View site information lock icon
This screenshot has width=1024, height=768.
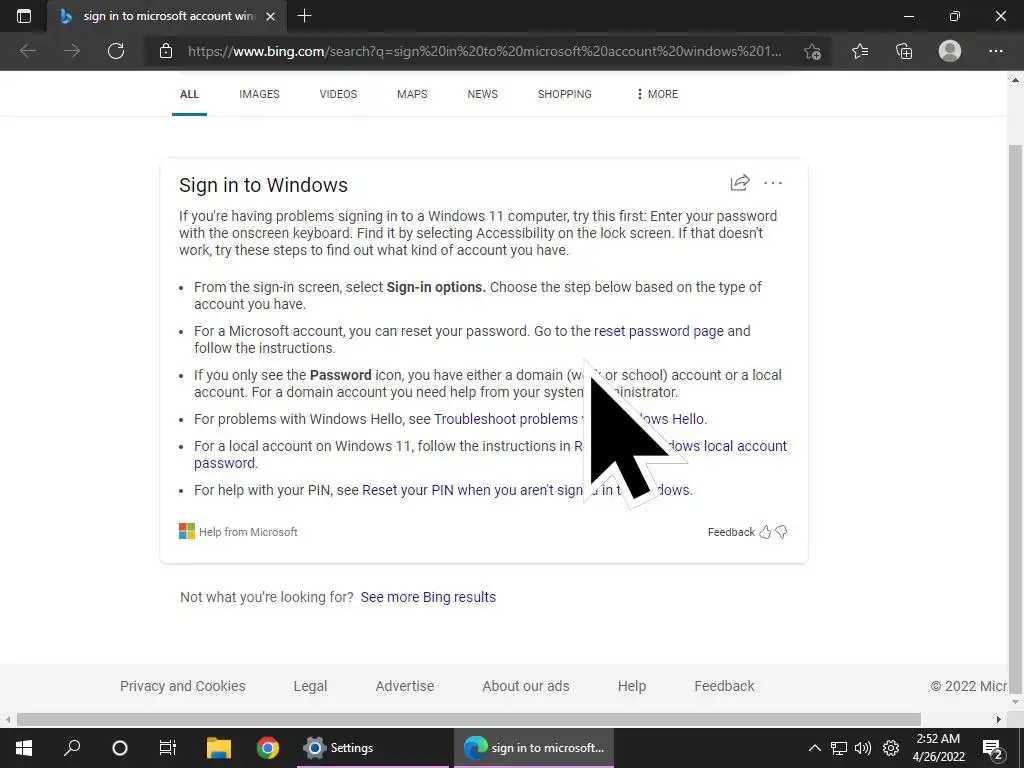pyautogui.click(x=166, y=51)
